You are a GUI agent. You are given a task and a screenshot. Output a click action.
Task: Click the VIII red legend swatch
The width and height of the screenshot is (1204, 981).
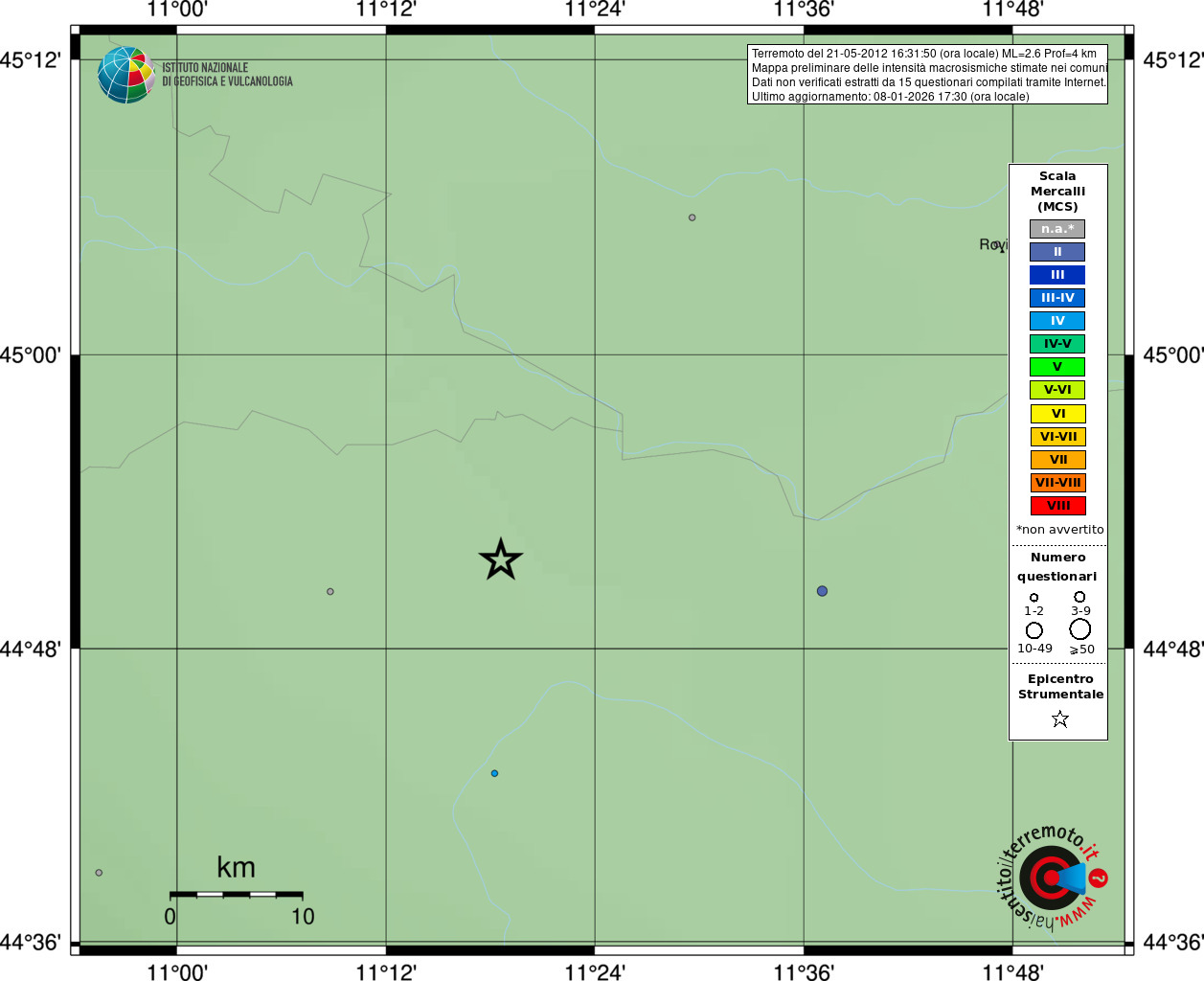pos(1058,506)
